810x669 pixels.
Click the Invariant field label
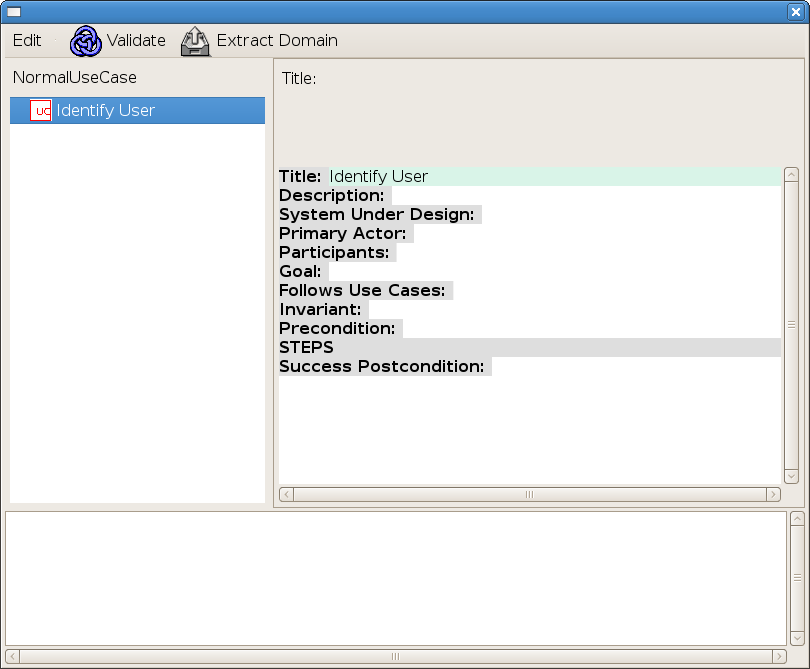click(x=320, y=309)
